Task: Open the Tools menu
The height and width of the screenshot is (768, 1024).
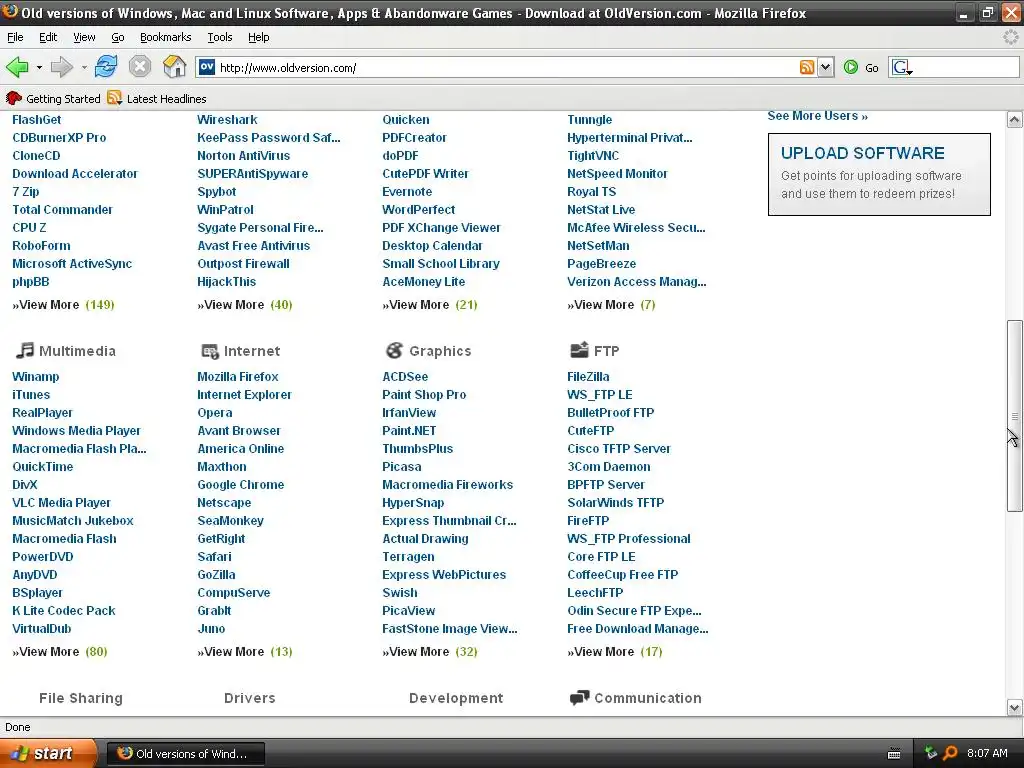Action: (219, 37)
